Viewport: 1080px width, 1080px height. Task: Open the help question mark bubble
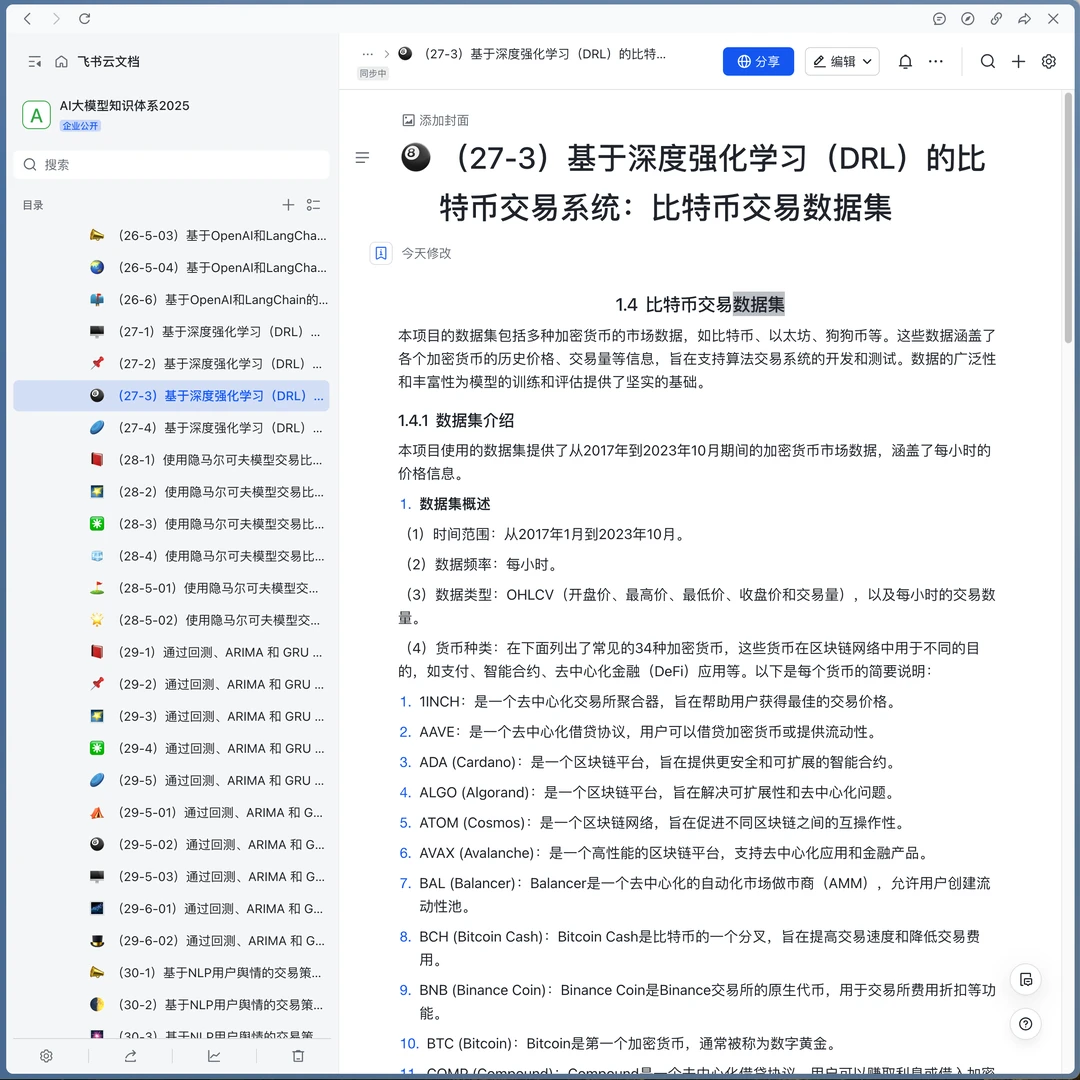click(1025, 1023)
